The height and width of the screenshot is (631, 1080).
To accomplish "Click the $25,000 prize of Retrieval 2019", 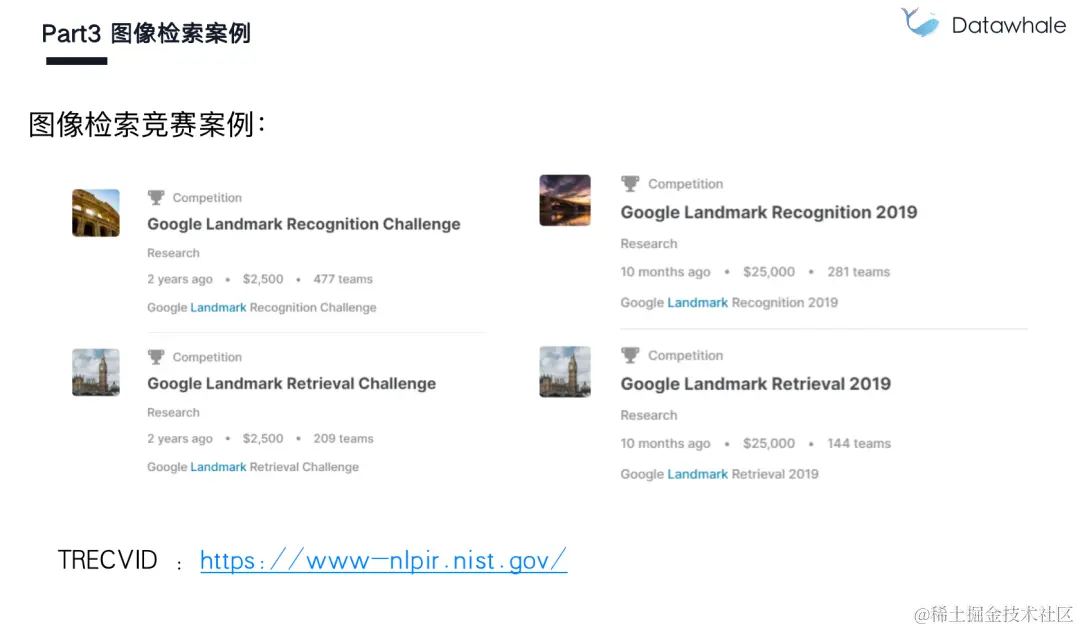I will click(x=769, y=444).
